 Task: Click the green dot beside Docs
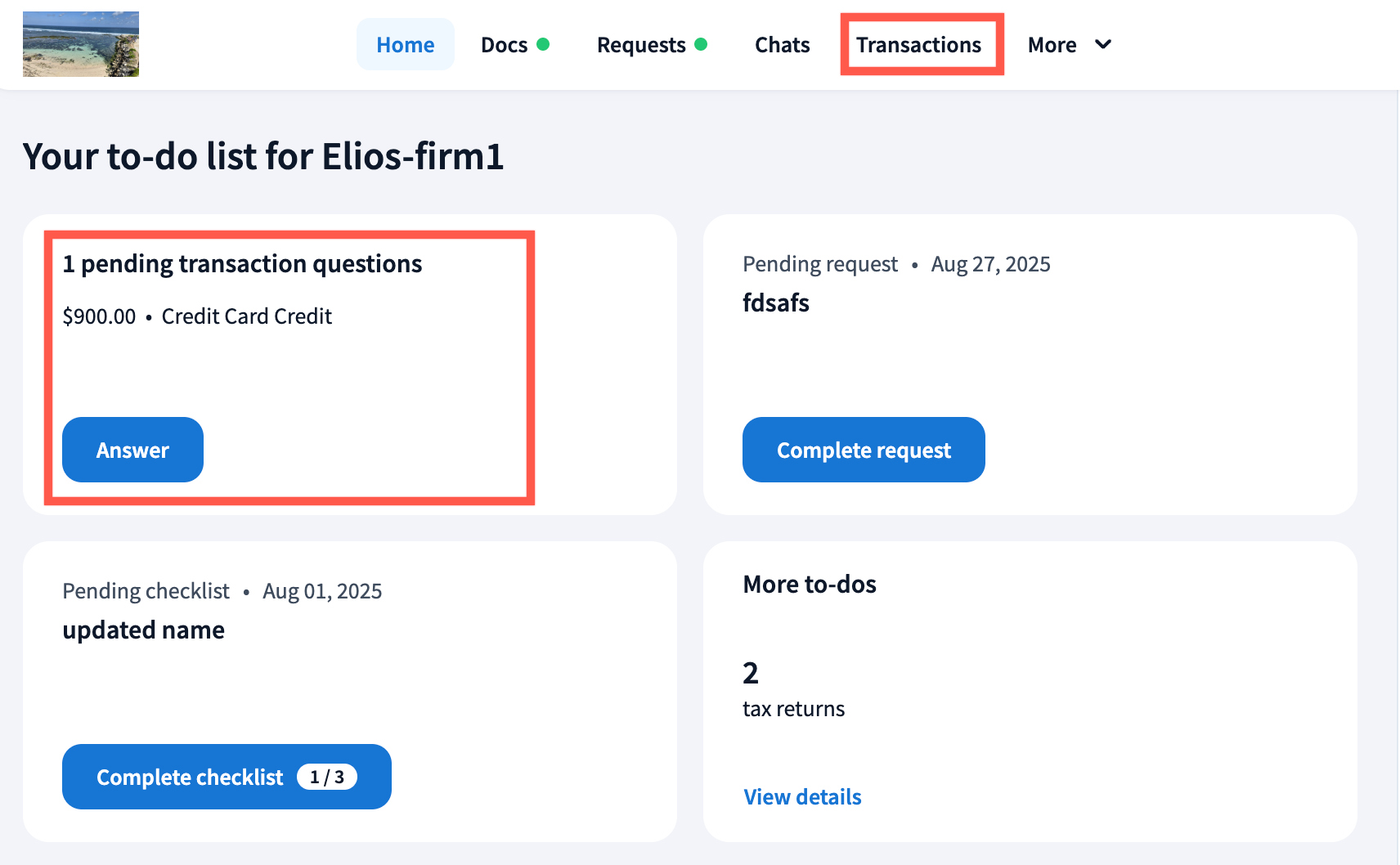543,44
